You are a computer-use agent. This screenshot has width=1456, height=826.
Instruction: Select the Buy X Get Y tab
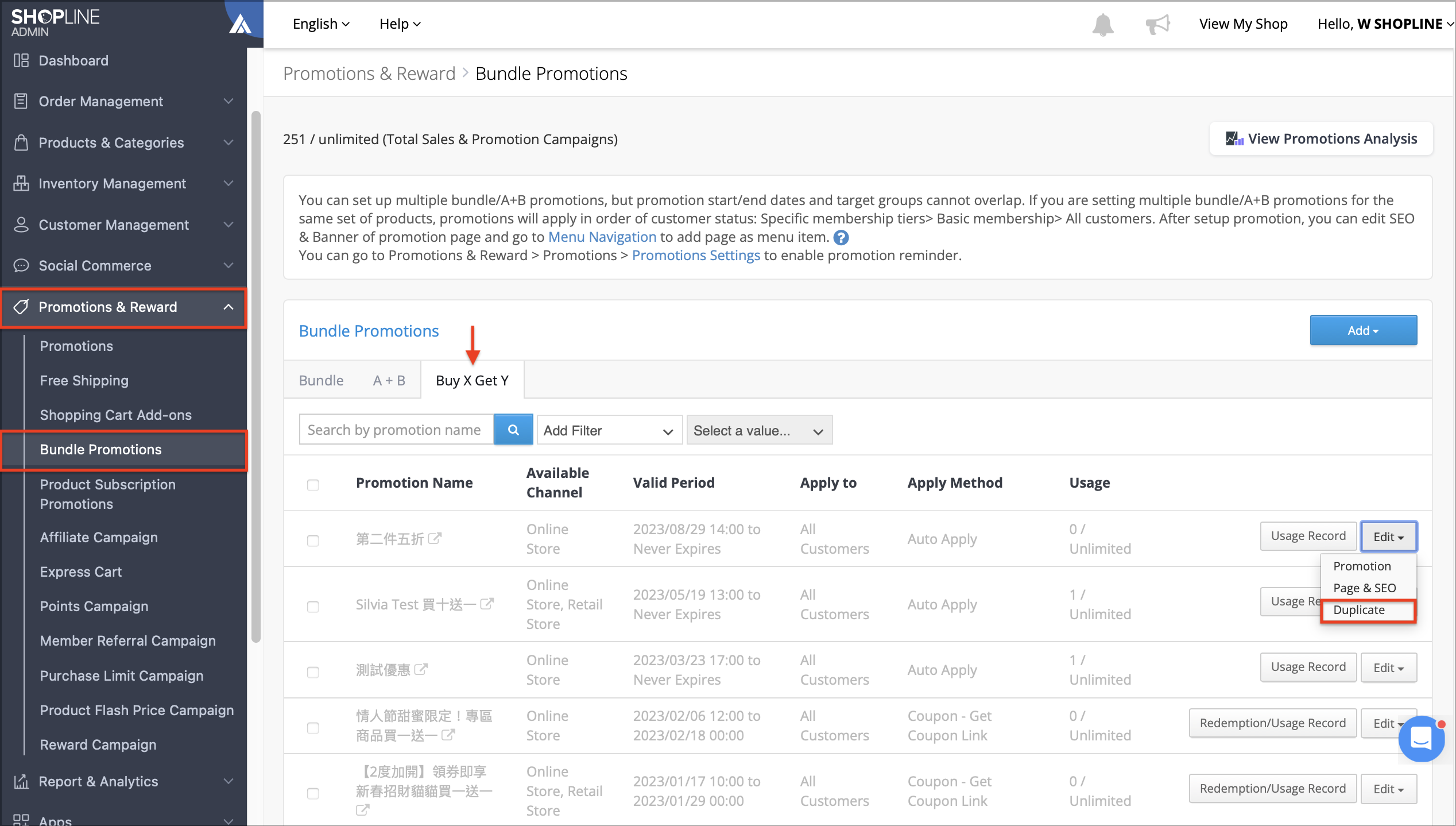point(472,380)
